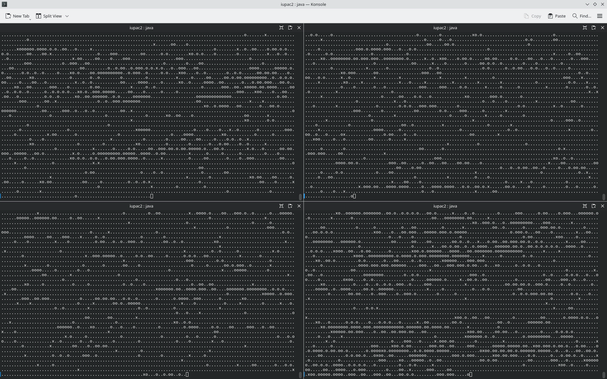Detach the bottom-right terminal pane
The image size is (607, 379).
[593, 206]
